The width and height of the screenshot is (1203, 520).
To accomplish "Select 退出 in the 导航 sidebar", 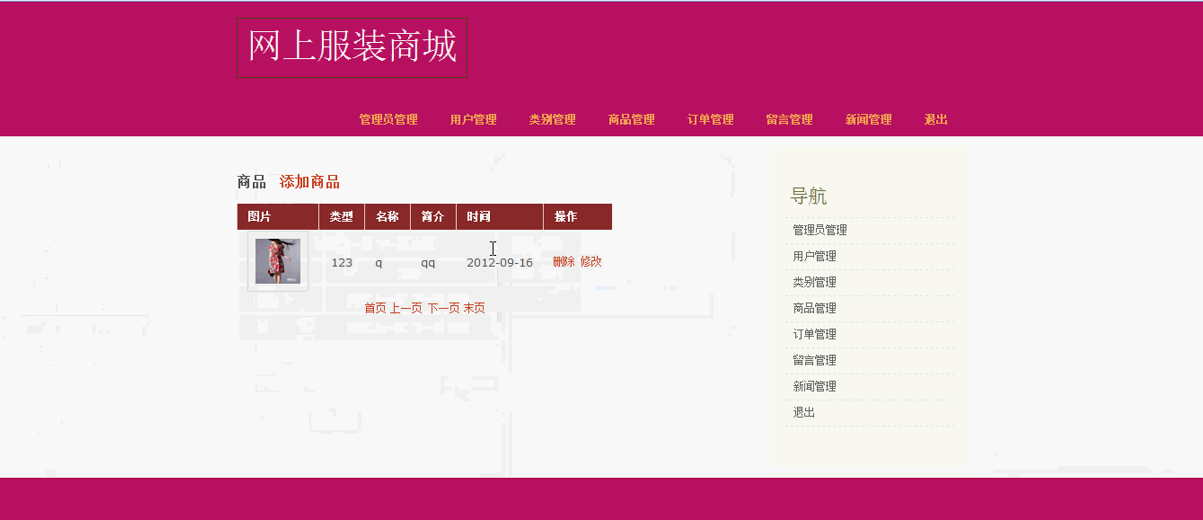I will click(x=803, y=412).
